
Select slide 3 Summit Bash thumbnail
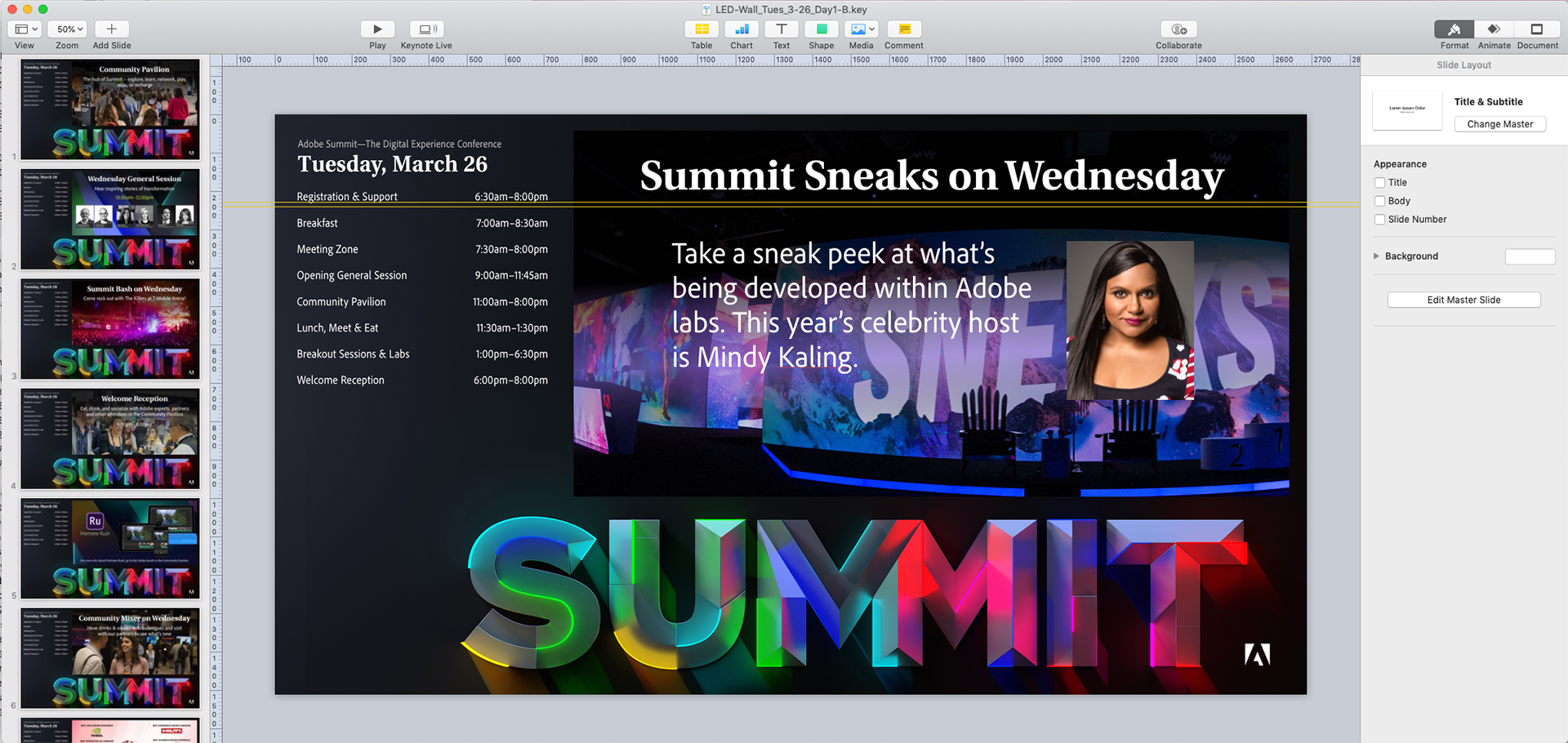point(110,328)
